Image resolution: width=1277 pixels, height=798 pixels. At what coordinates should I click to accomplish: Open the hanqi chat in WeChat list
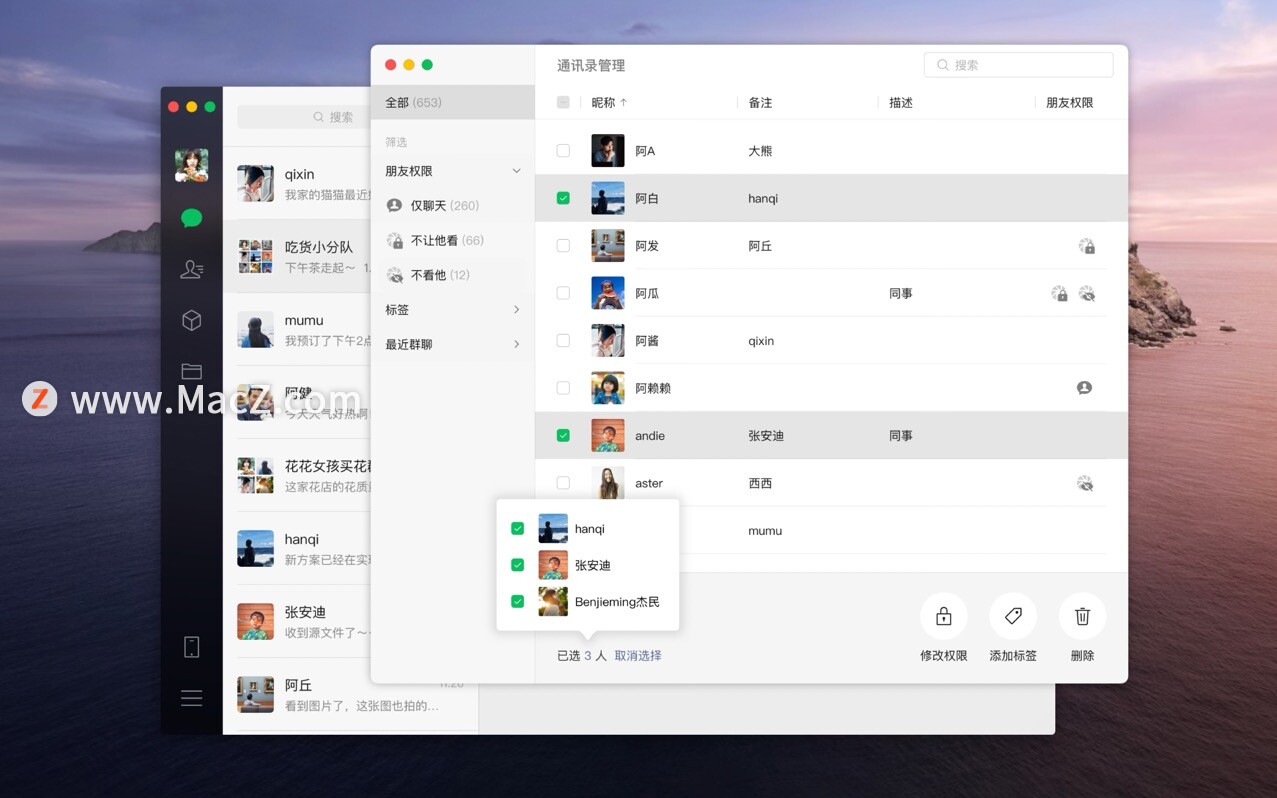(296, 549)
